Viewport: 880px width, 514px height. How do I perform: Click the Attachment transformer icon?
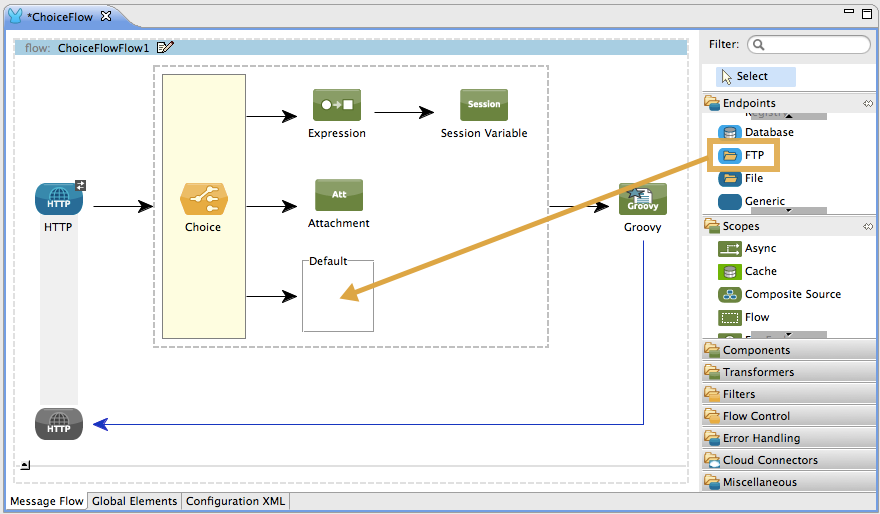click(x=338, y=195)
